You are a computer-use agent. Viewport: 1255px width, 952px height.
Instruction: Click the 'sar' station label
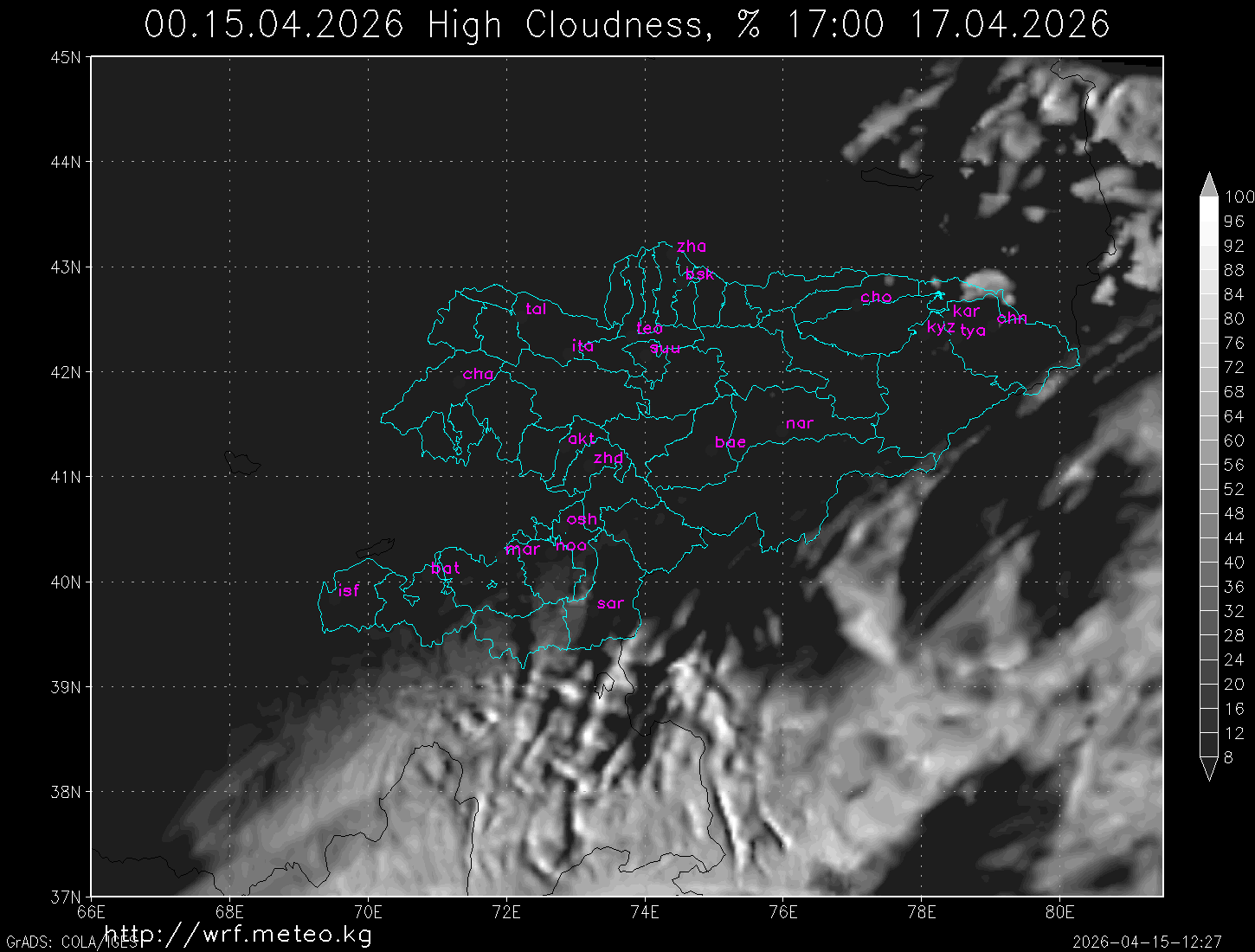point(610,603)
